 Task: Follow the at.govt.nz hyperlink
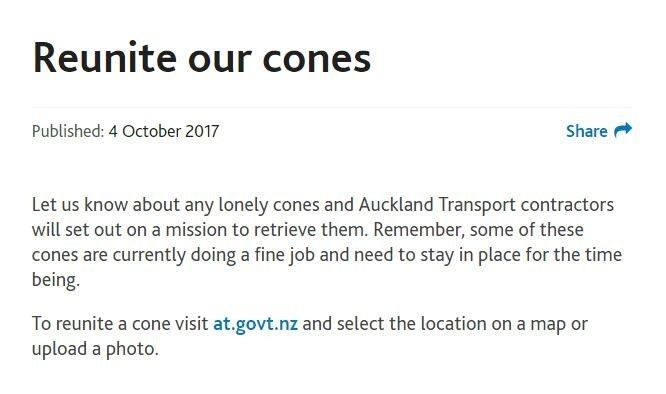coord(255,324)
